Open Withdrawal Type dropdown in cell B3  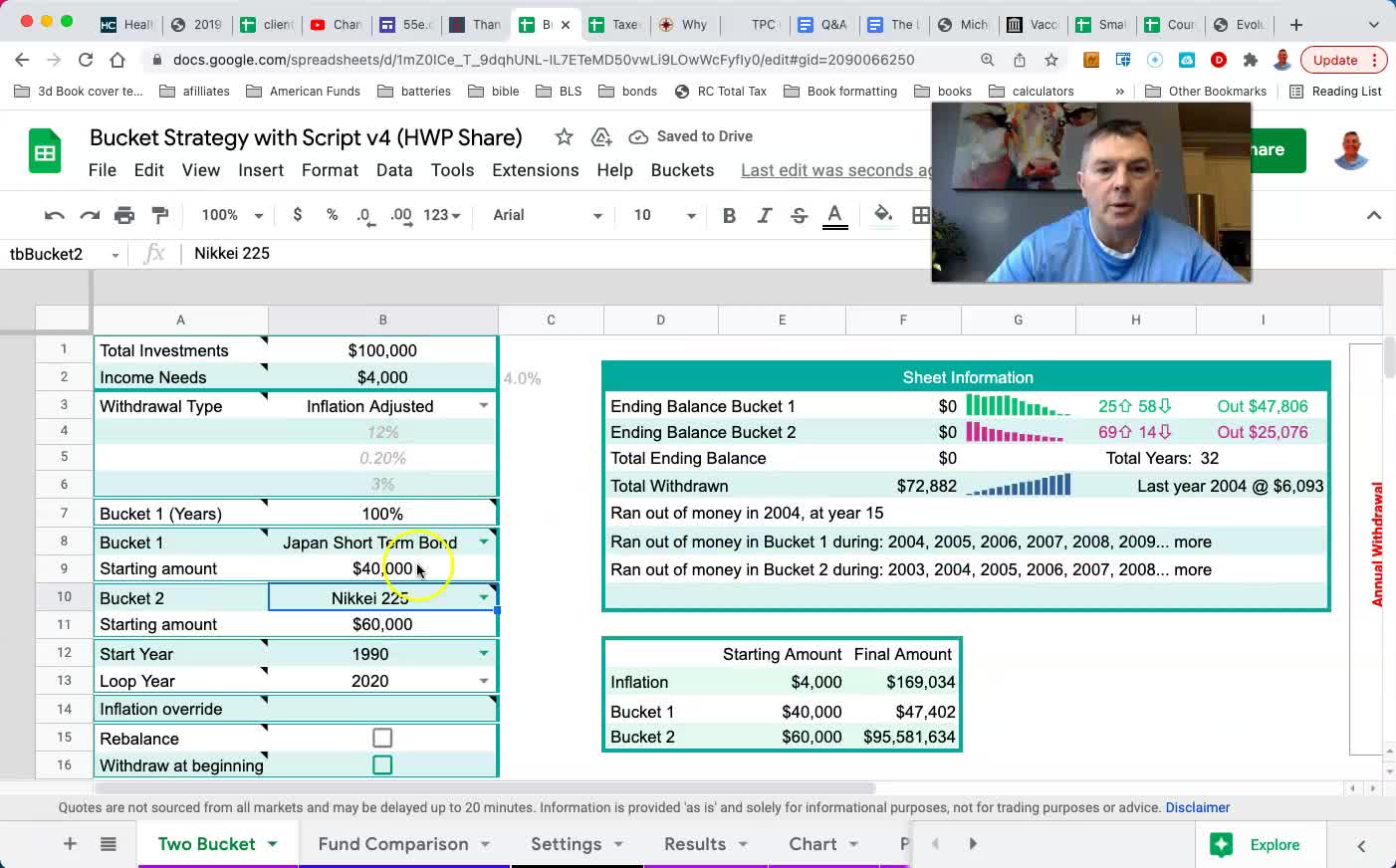[484, 406]
